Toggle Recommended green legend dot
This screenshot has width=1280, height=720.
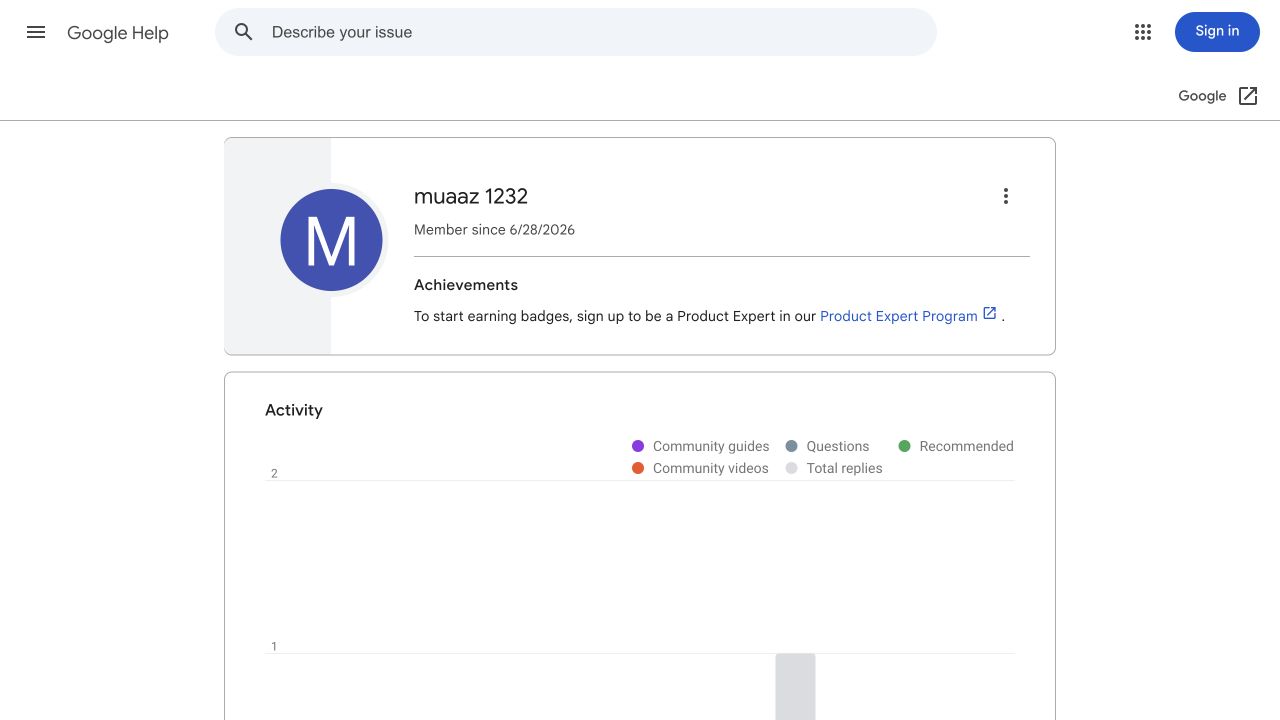click(x=904, y=446)
